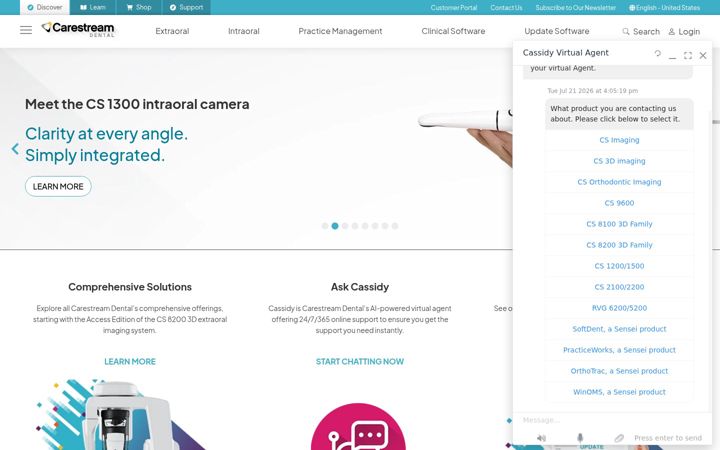720x450 pixels.
Task: Go to previous hero slide arrow
Action: (x=15, y=148)
